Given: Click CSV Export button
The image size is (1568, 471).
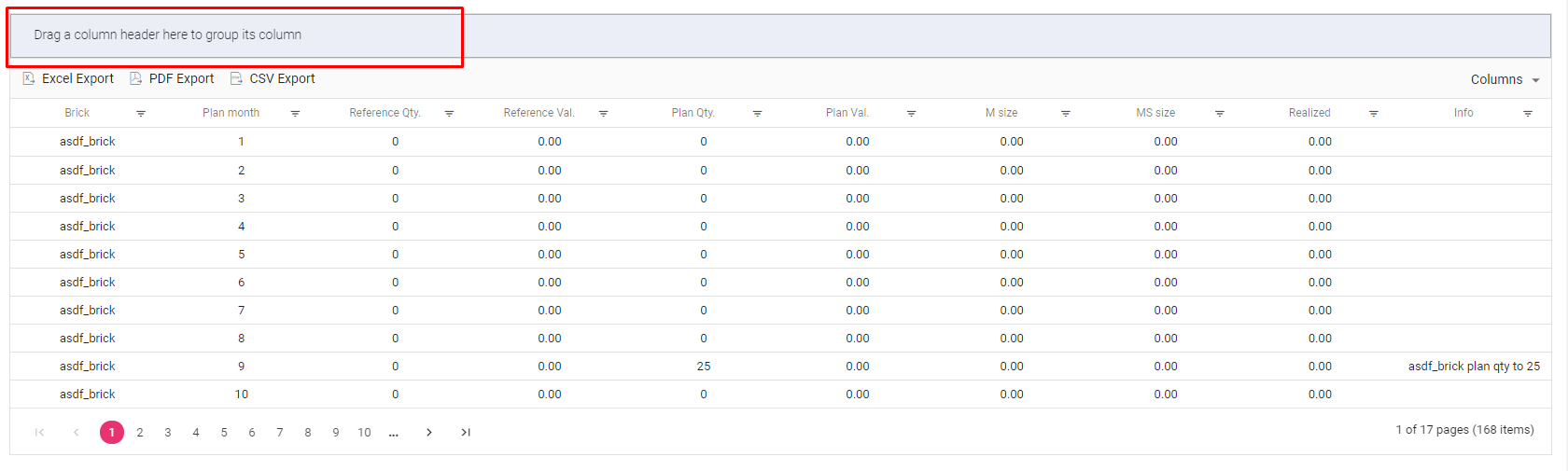Looking at the screenshot, I should 273,79.
